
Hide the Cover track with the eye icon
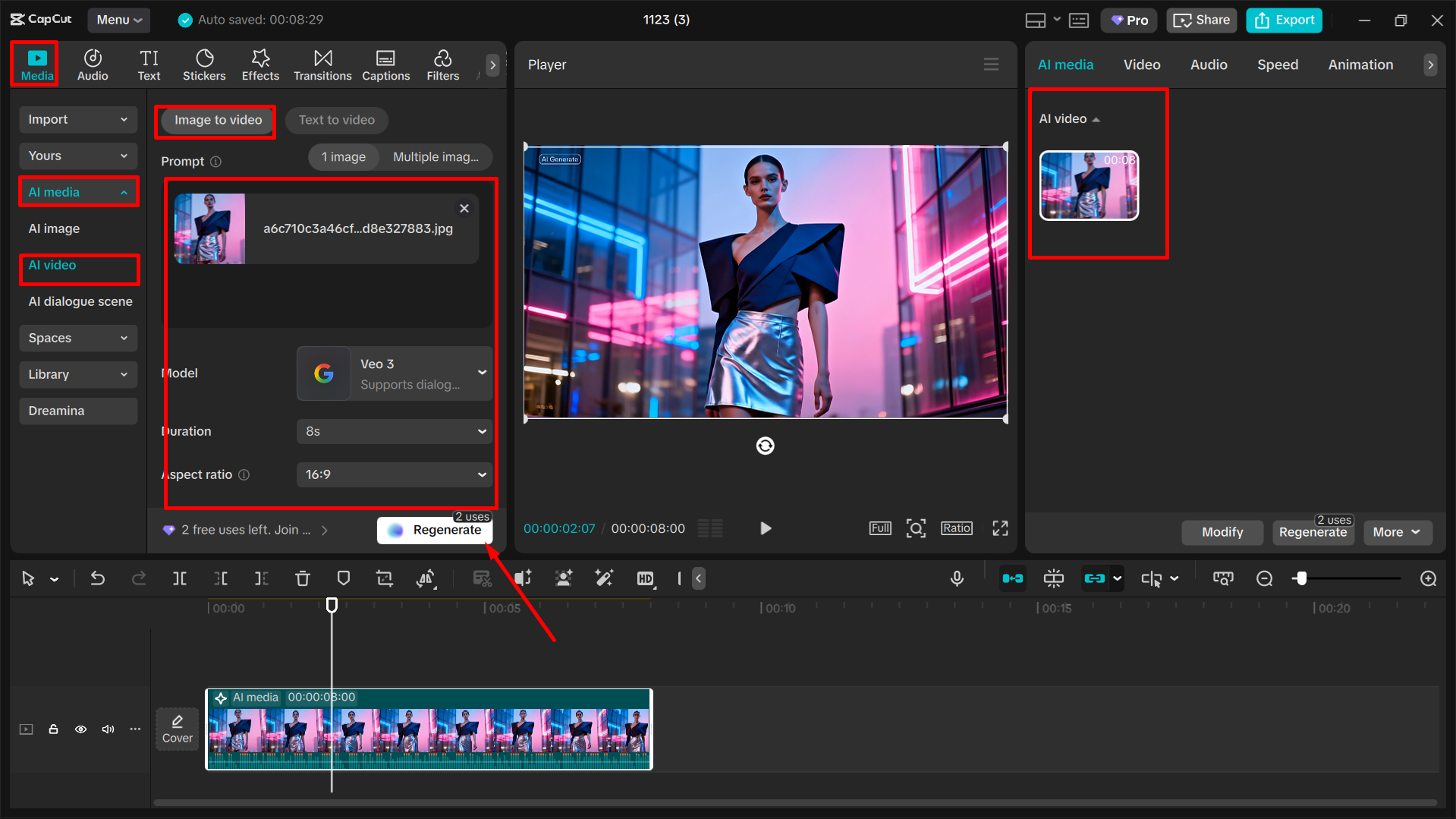[x=80, y=729]
